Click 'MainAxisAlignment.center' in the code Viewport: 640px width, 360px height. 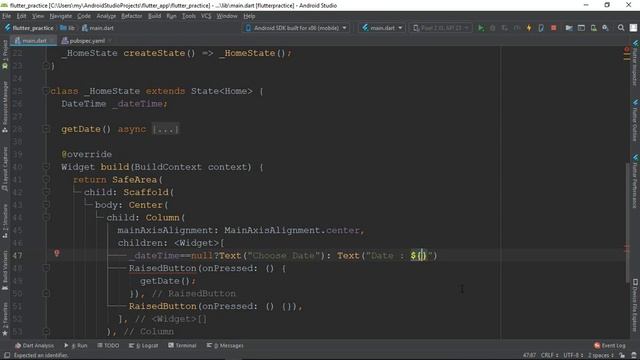[291, 230]
